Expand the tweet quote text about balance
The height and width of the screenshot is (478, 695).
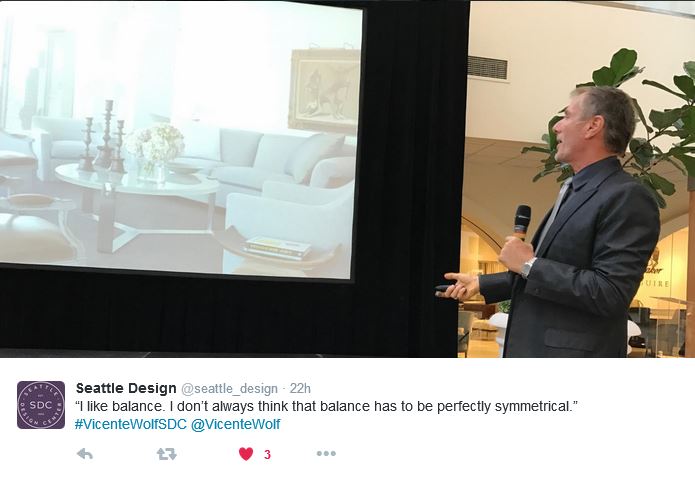[x=327, y=407]
